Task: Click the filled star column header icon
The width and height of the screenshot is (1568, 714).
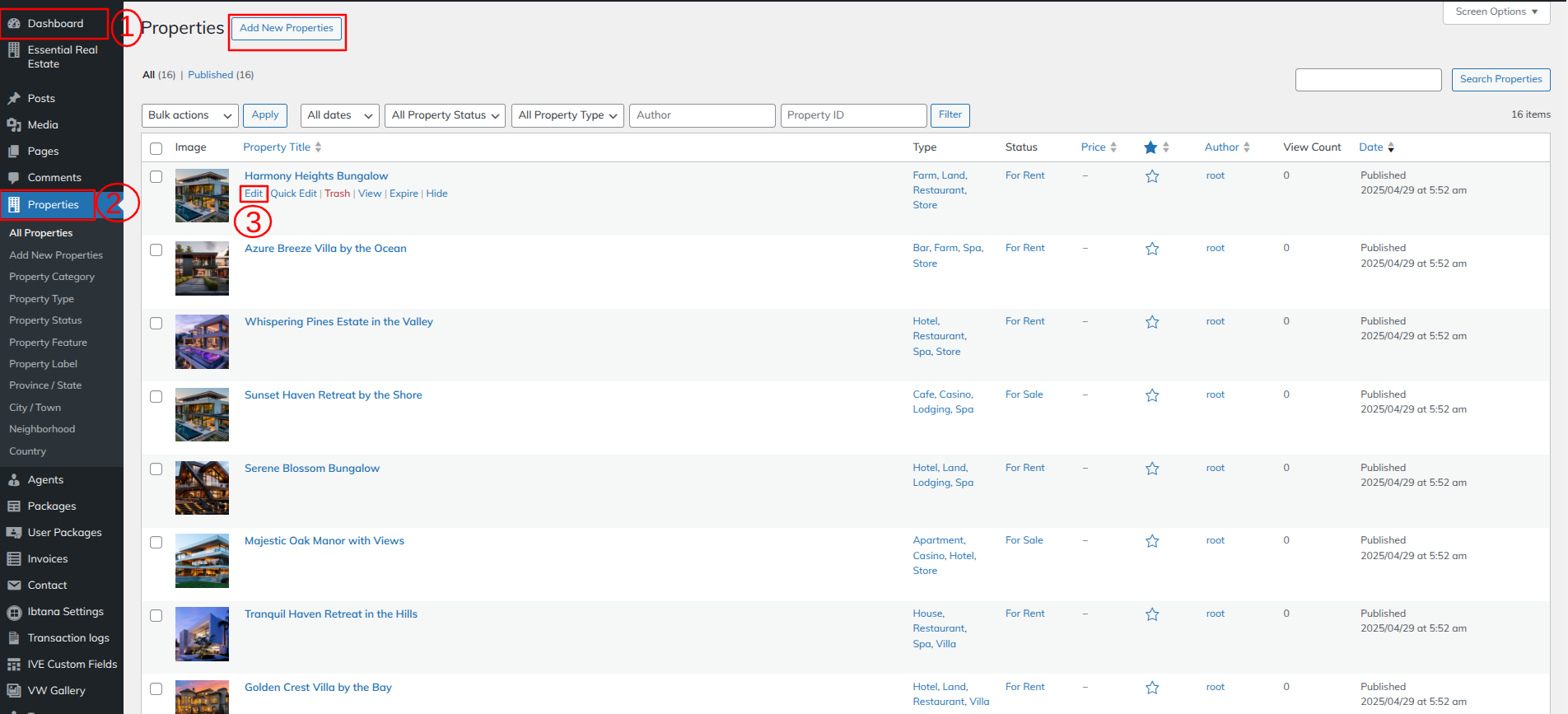Action: coord(1150,147)
